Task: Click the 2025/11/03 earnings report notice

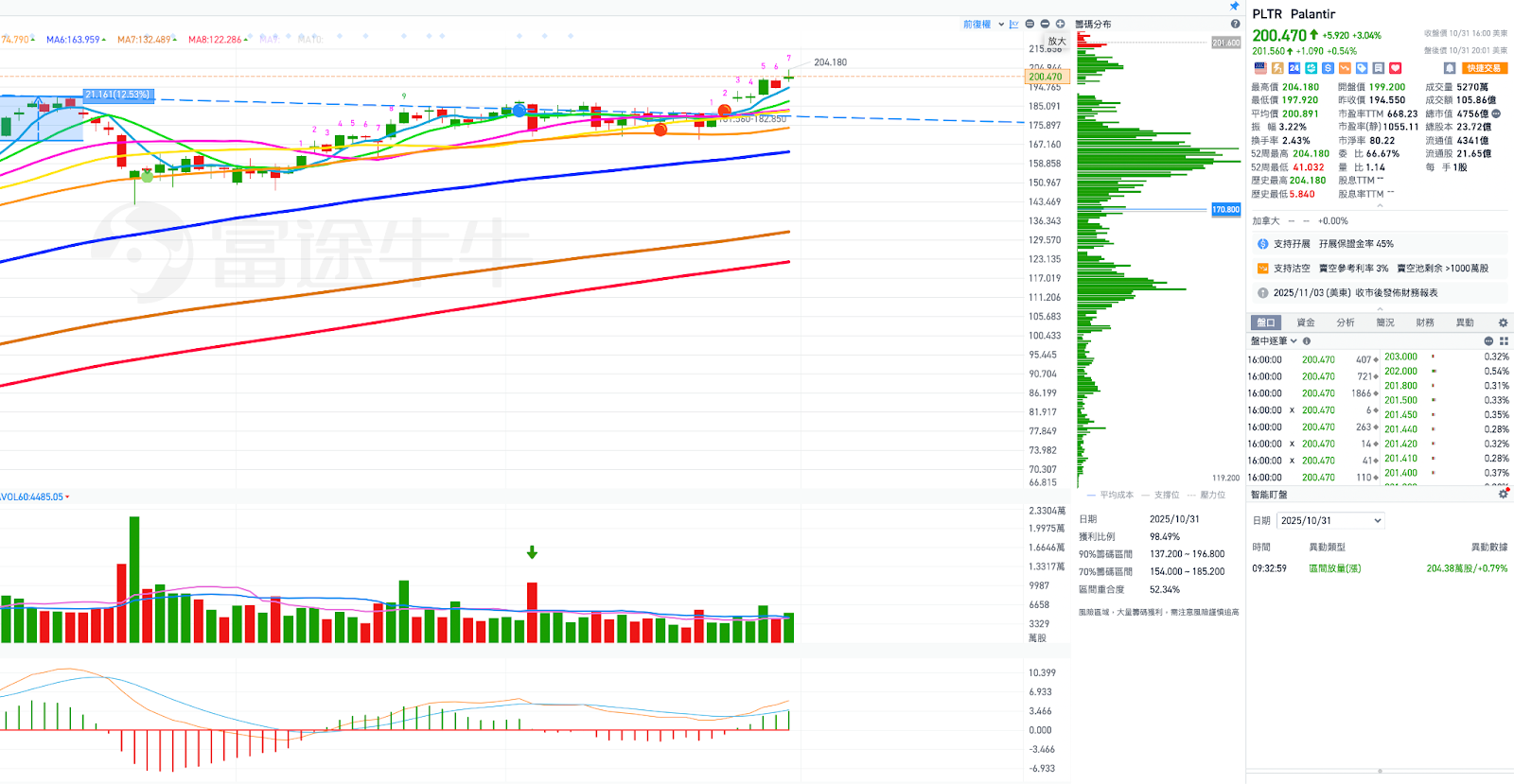Action: tap(1380, 293)
